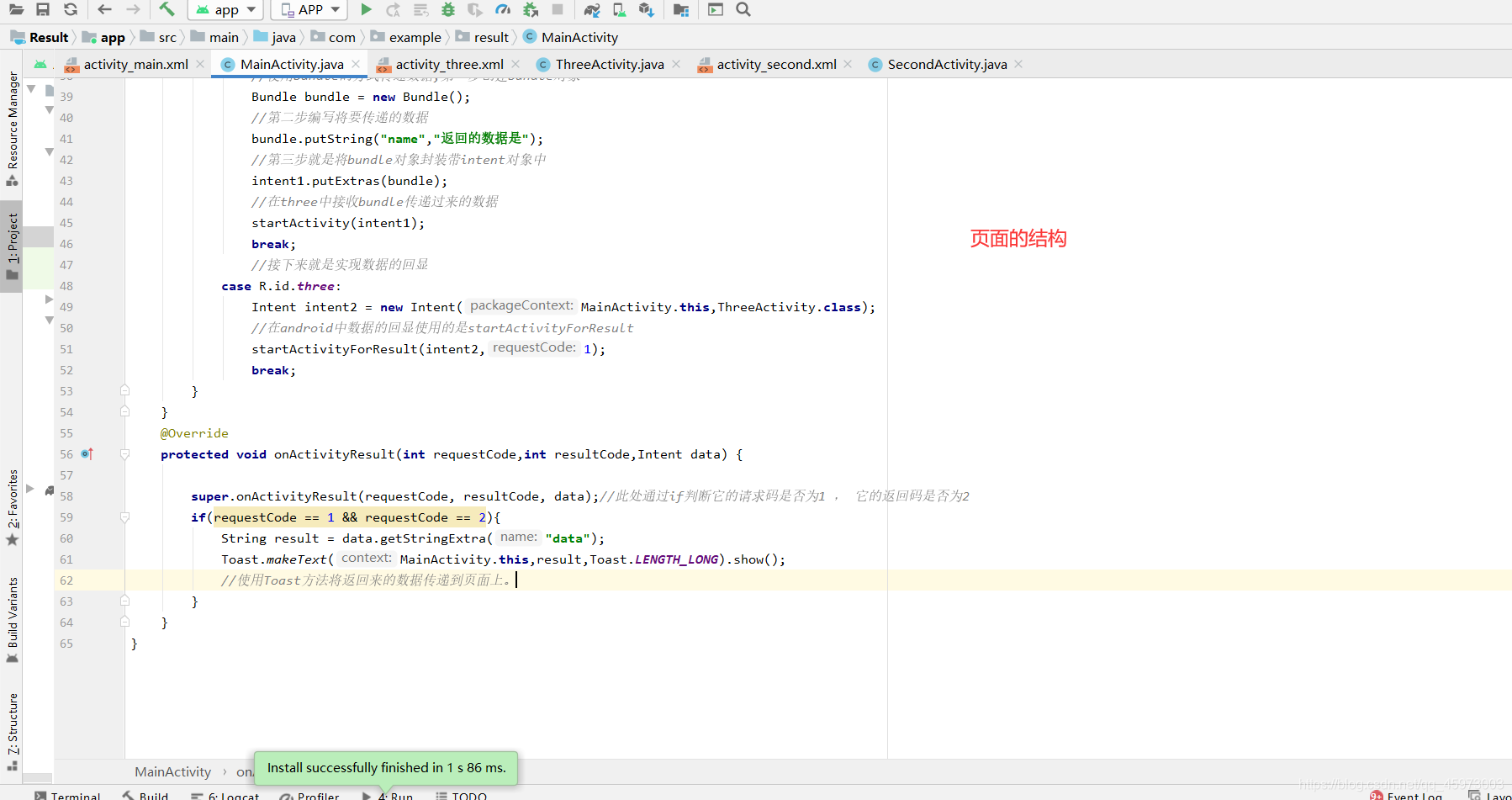Open the SecondActivity.java tab
1512x800 pixels.
pos(947,64)
